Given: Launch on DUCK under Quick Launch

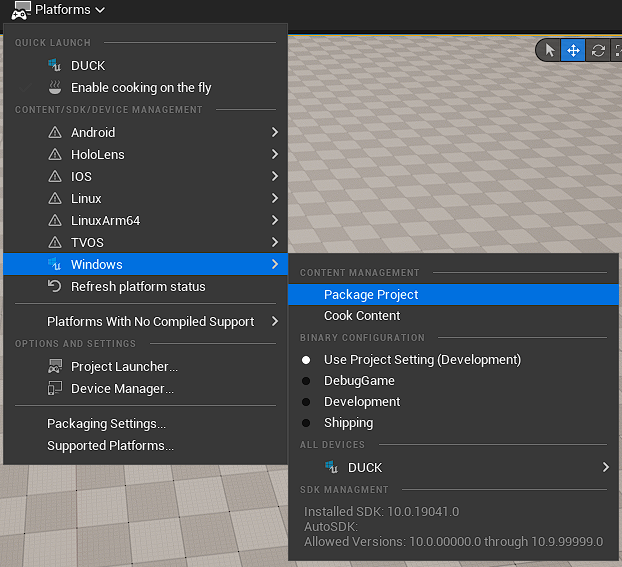Looking at the screenshot, I should click(145, 65).
